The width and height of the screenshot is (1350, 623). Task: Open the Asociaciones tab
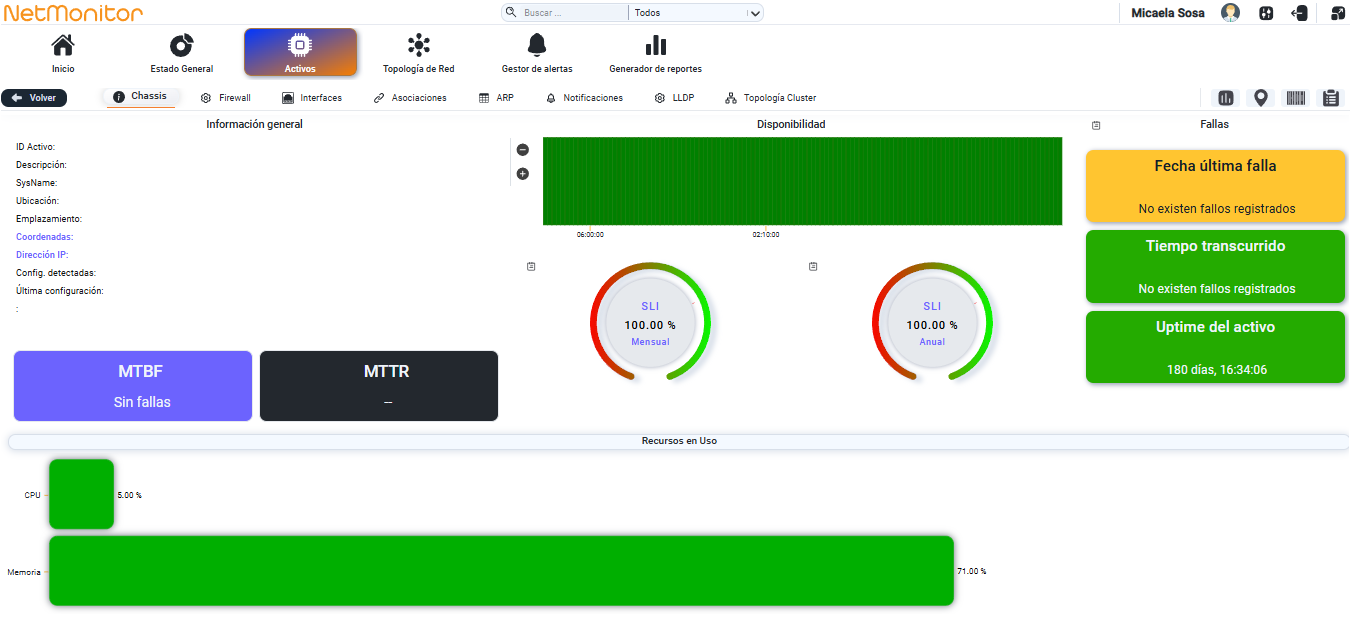pos(410,98)
